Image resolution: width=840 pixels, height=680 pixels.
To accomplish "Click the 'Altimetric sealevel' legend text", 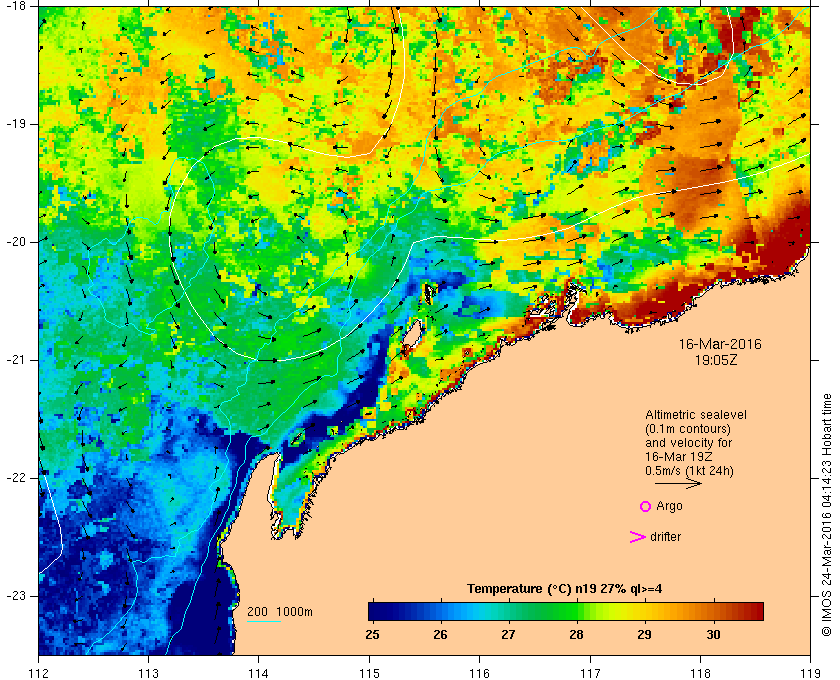I will point(695,415).
